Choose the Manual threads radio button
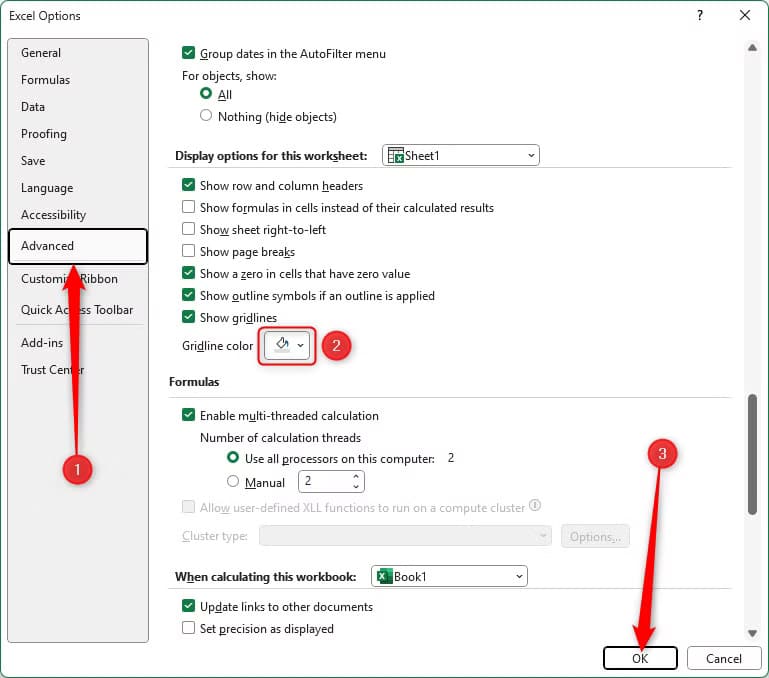Viewport: 769px width, 678px height. click(x=233, y=481)
